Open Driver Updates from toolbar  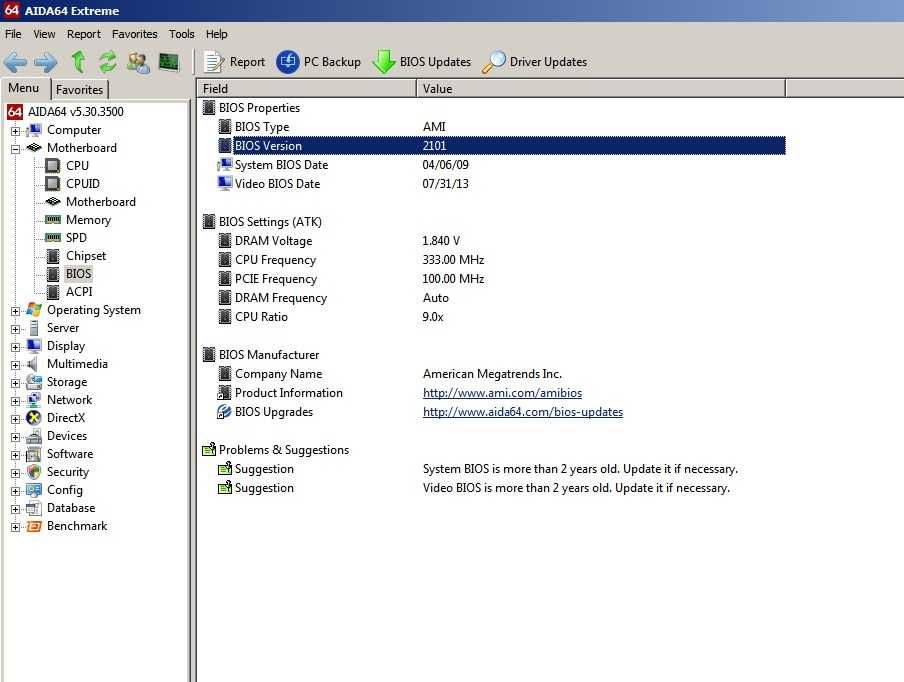[x=534, y=62]
